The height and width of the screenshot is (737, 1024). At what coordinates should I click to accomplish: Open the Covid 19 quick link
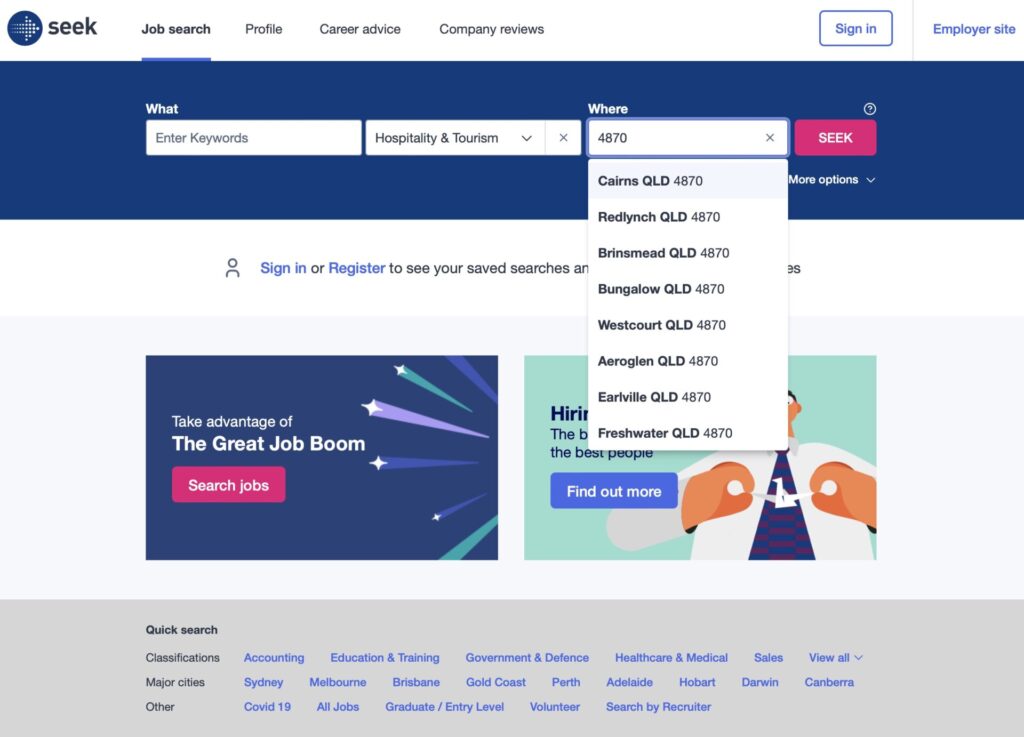pyautogui.click(x=267, y=706)
